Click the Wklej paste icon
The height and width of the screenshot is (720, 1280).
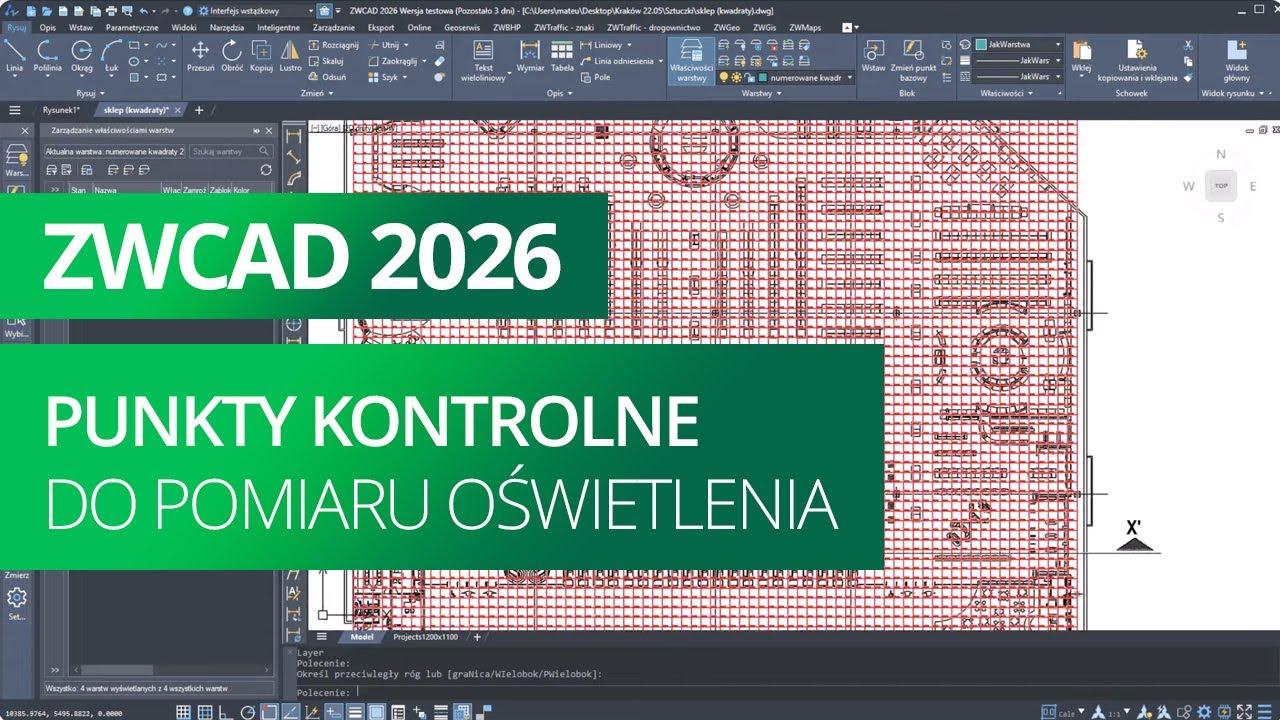coord(1081,56)
